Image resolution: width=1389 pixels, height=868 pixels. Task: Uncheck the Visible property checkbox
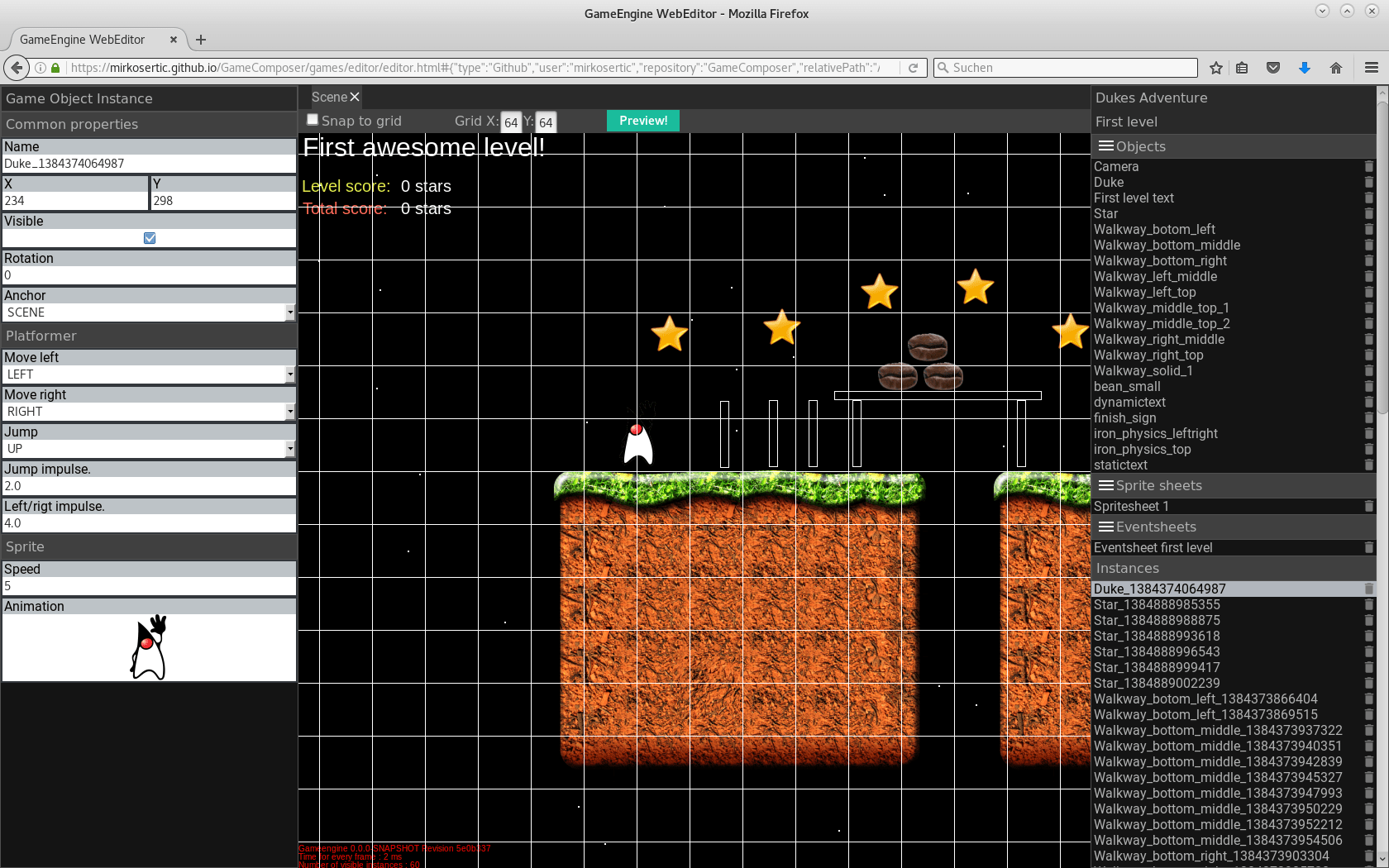149,238
